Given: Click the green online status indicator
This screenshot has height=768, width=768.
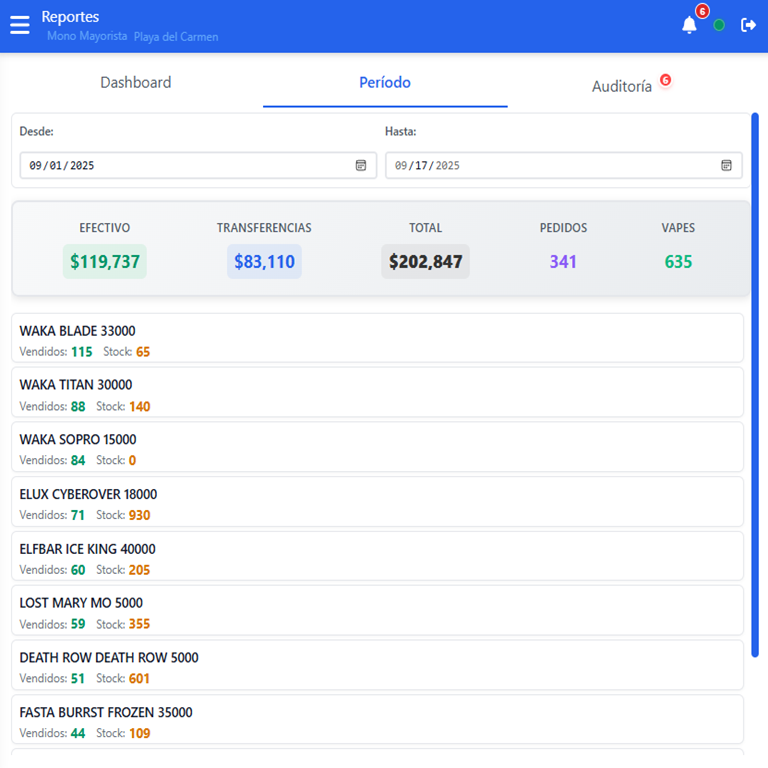Looking at the screenshot, I should point(719,25).
